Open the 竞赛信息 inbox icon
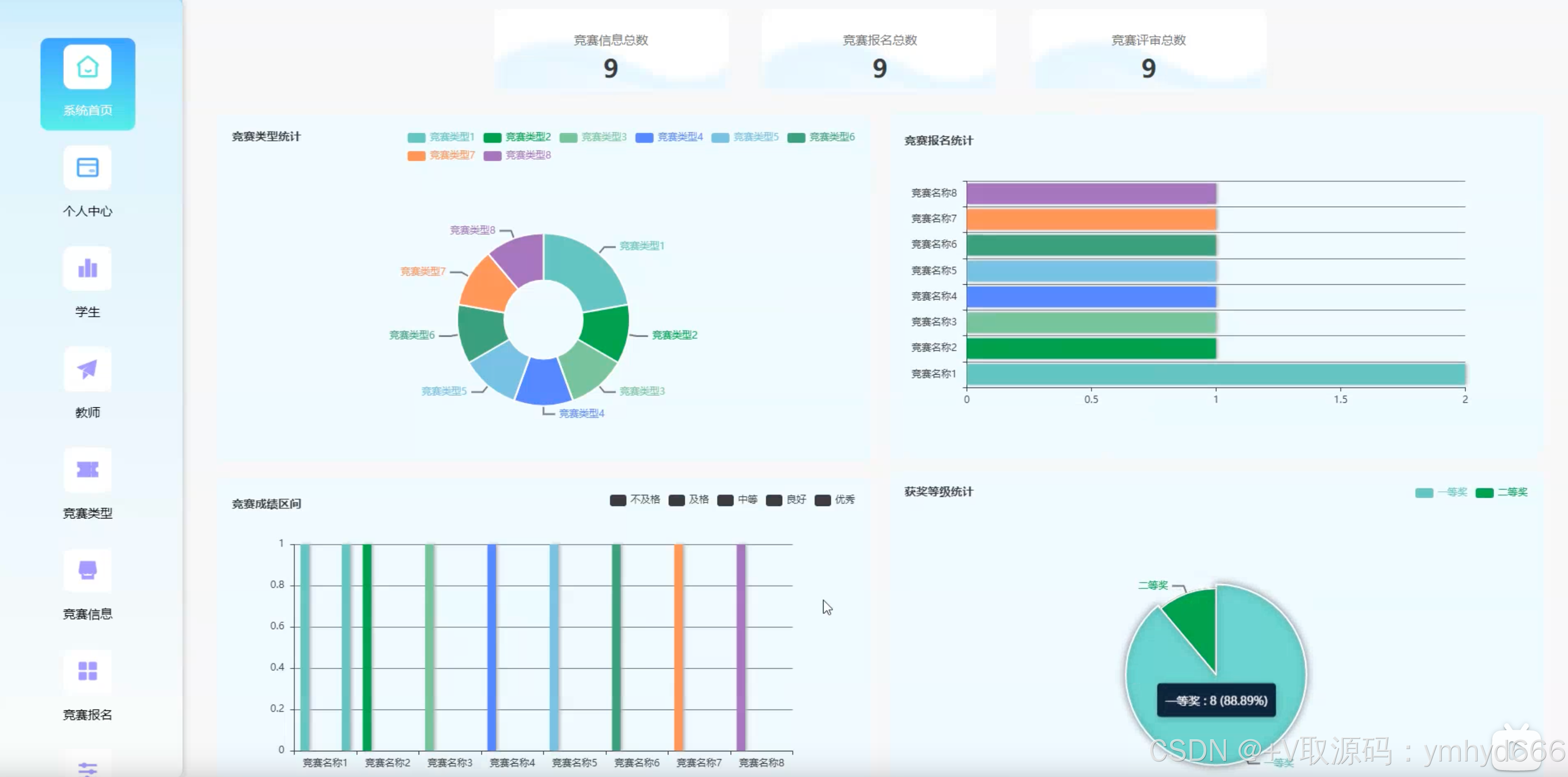Image resolution: width=1568 pixels, height=777 pixels. [x=87, y=570]
